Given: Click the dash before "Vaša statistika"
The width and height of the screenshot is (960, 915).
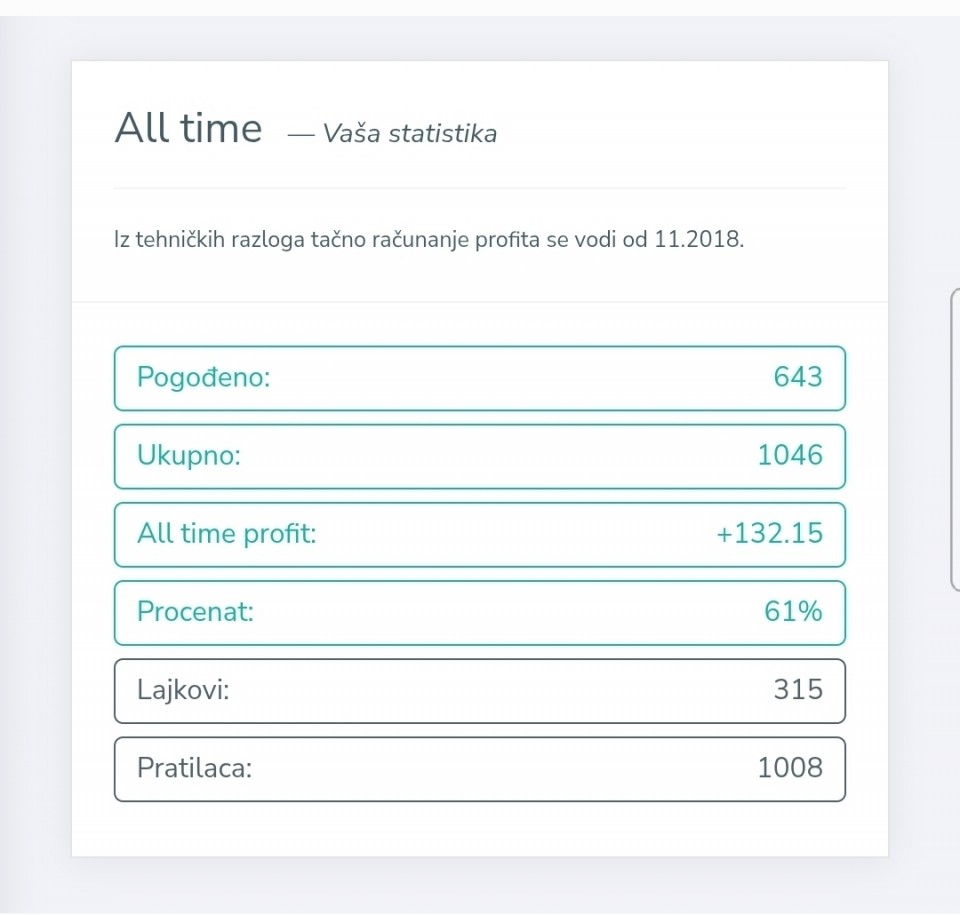Looking at the screenshot, I should click(300, 134).
